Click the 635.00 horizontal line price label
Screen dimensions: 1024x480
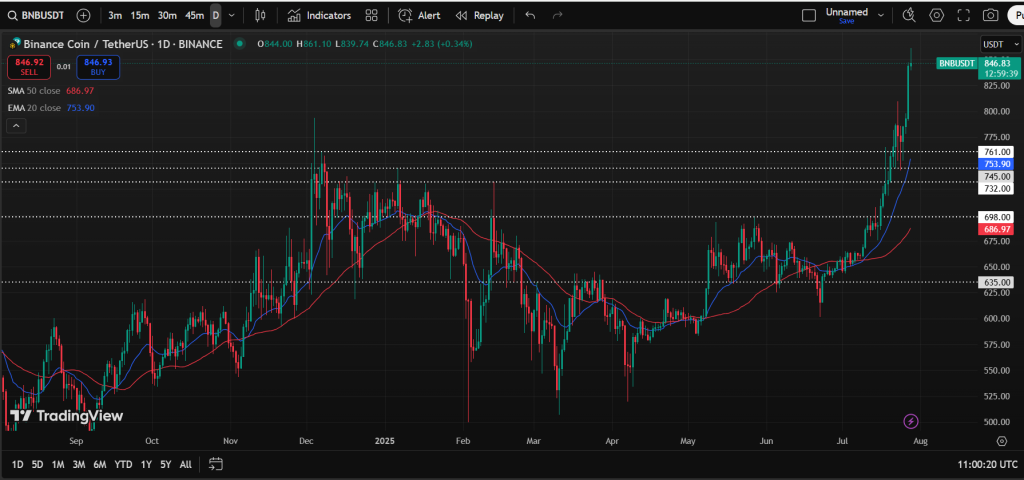pos(997,283)
